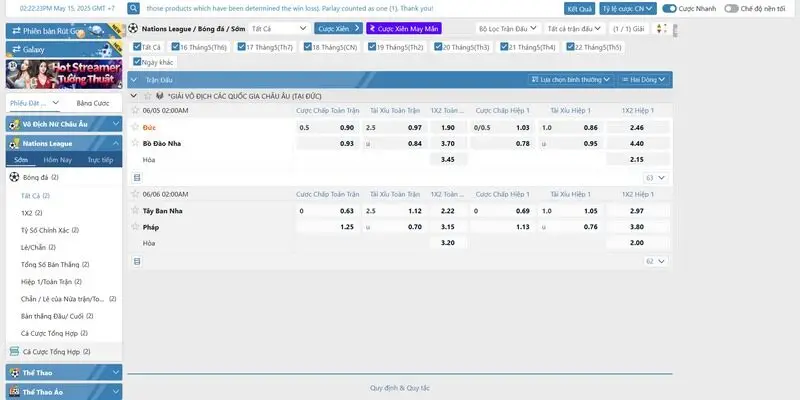Click the Cá Cược Tổng Hợp ticket icon
The width and height of the screenshot is (800, 400).
coord(13,352)
